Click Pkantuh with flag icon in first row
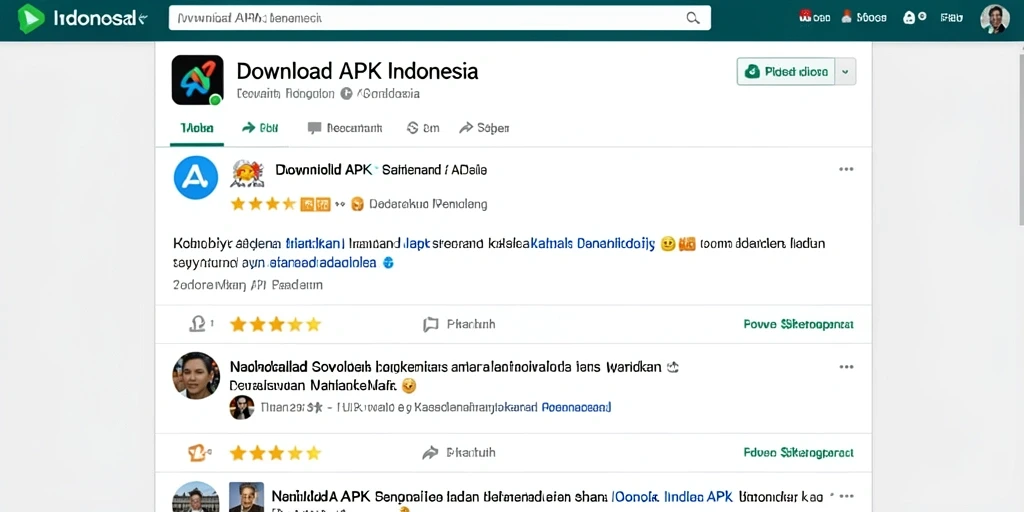 (459, 324)
